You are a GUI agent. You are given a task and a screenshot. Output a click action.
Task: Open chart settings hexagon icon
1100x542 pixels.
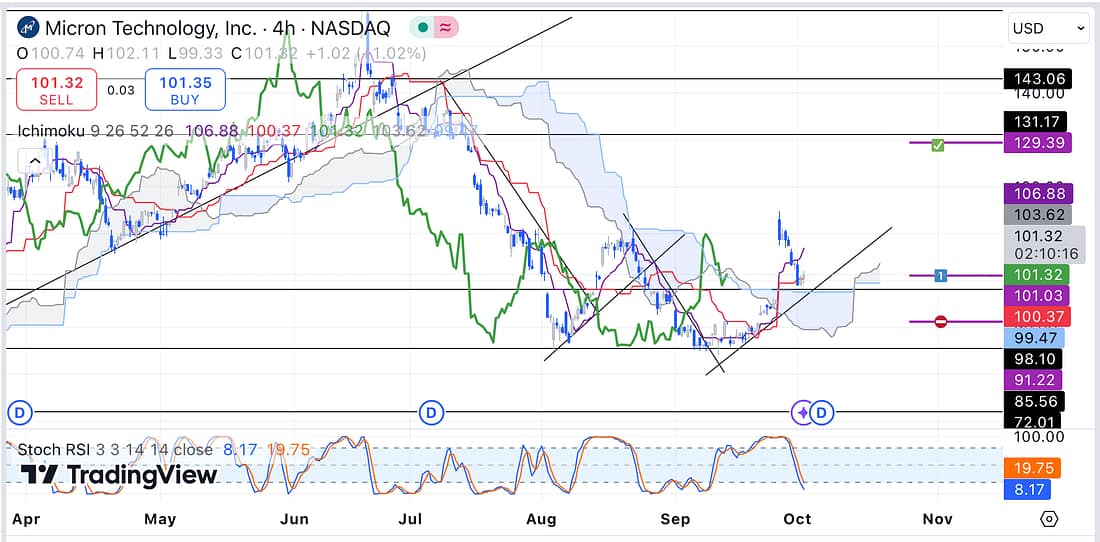pyautogui.click(x=1048, y=518)
